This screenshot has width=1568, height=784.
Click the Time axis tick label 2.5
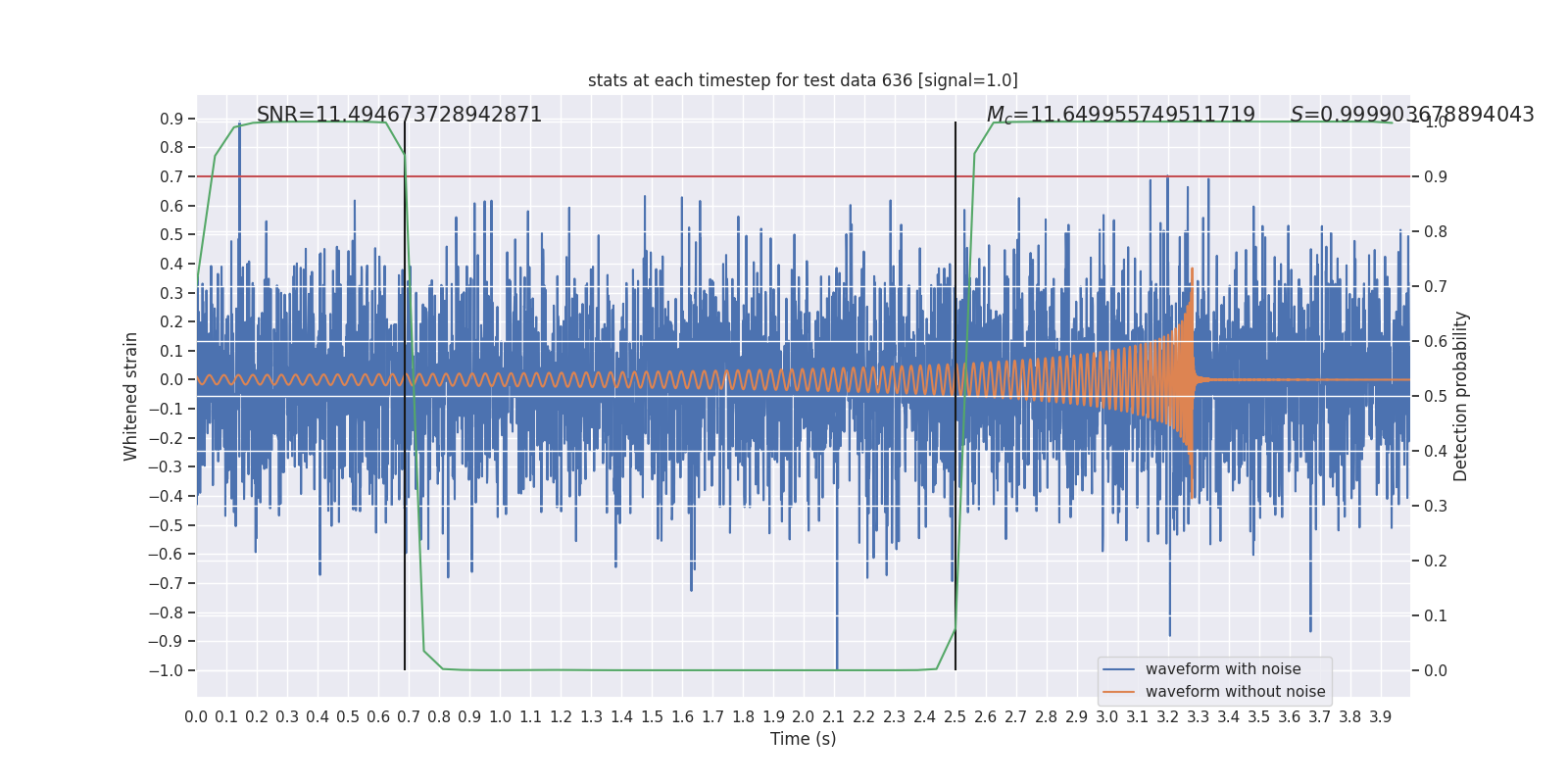955,717
